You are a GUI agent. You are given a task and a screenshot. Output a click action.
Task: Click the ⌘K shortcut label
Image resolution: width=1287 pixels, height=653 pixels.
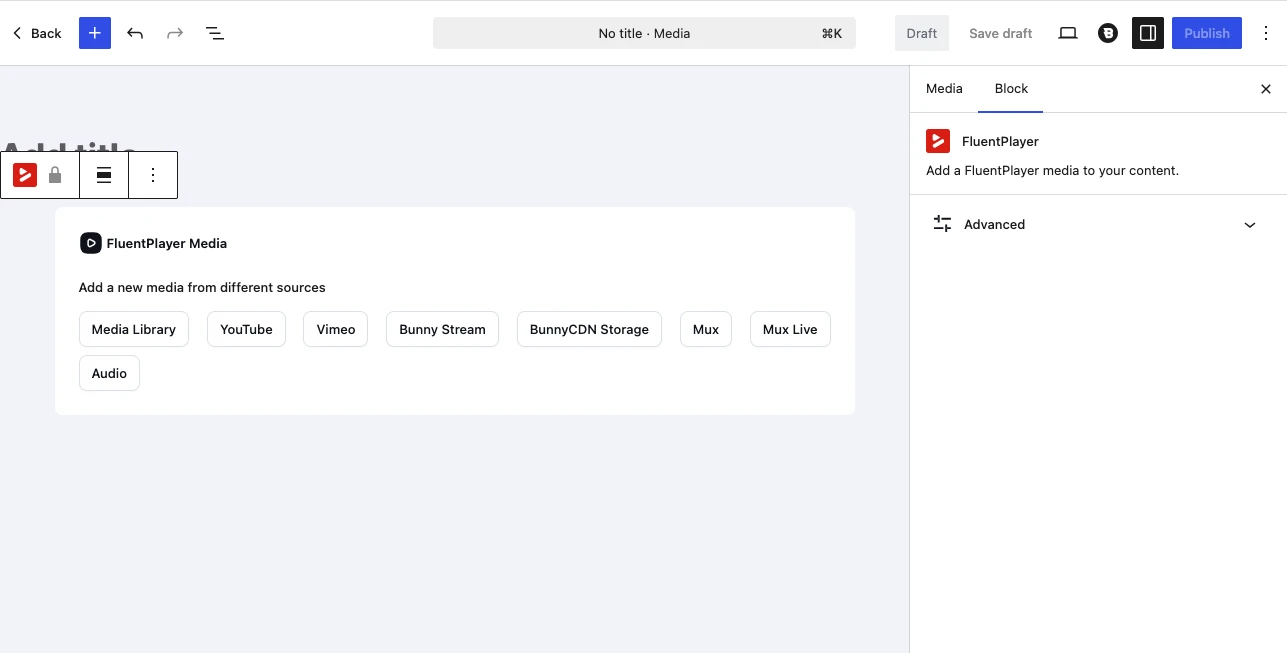pyautogui.click(x=832, y=33)
